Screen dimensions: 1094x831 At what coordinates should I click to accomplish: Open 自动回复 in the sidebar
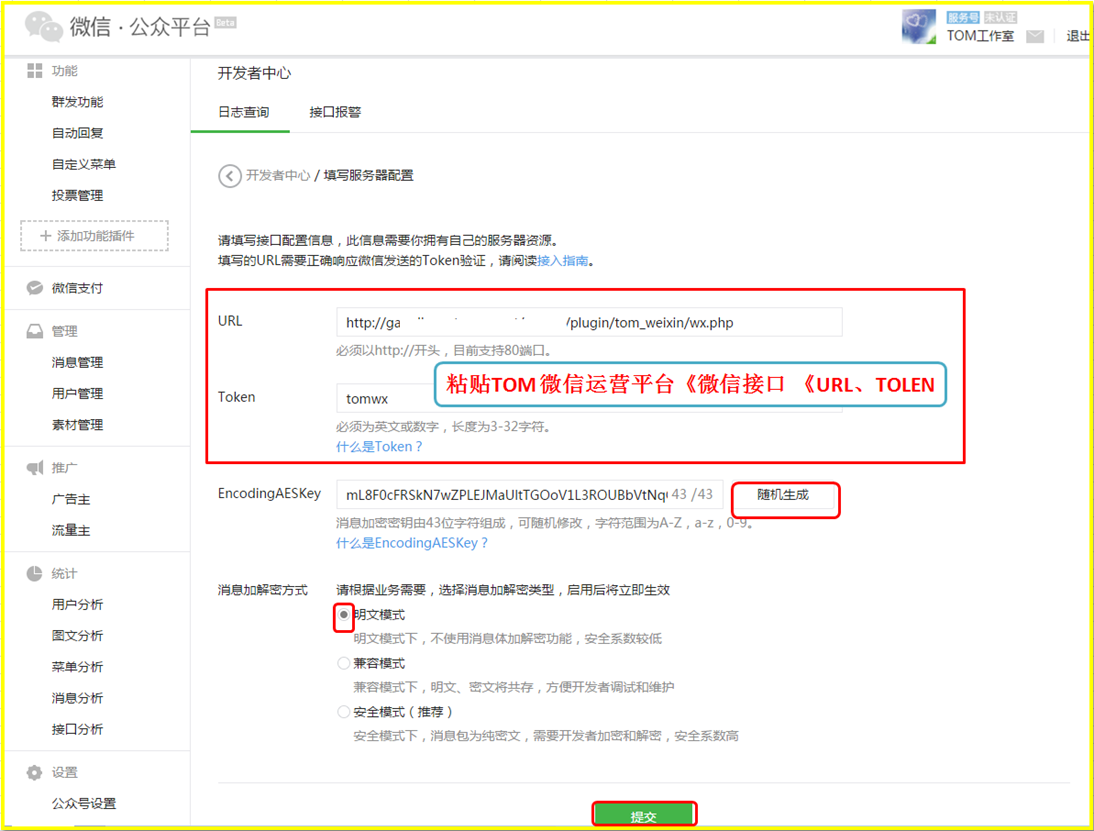pos(77,133)
